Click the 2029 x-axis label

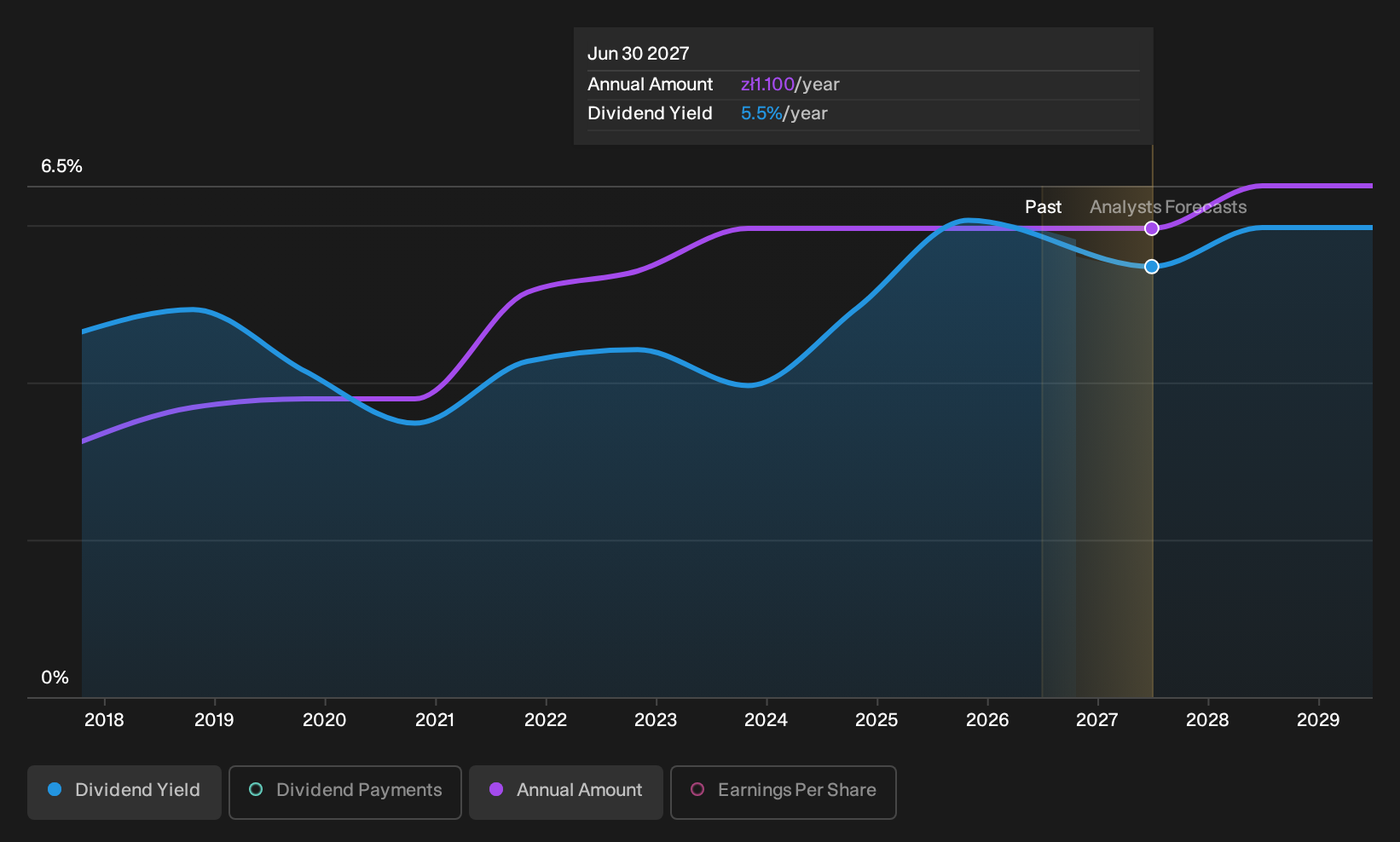(x=1318, y=720)
